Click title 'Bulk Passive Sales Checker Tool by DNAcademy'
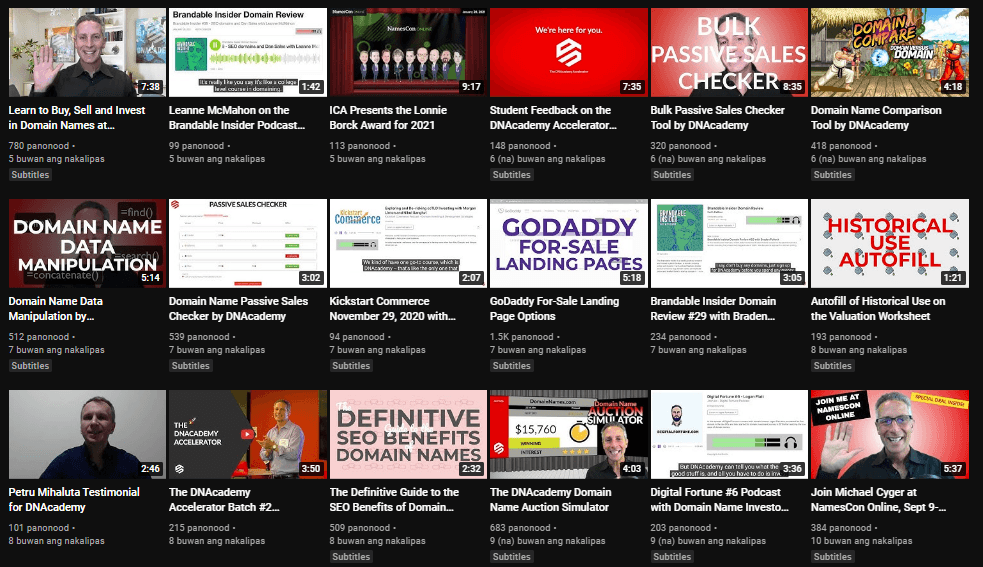983x567 pixels. [717, 117]
